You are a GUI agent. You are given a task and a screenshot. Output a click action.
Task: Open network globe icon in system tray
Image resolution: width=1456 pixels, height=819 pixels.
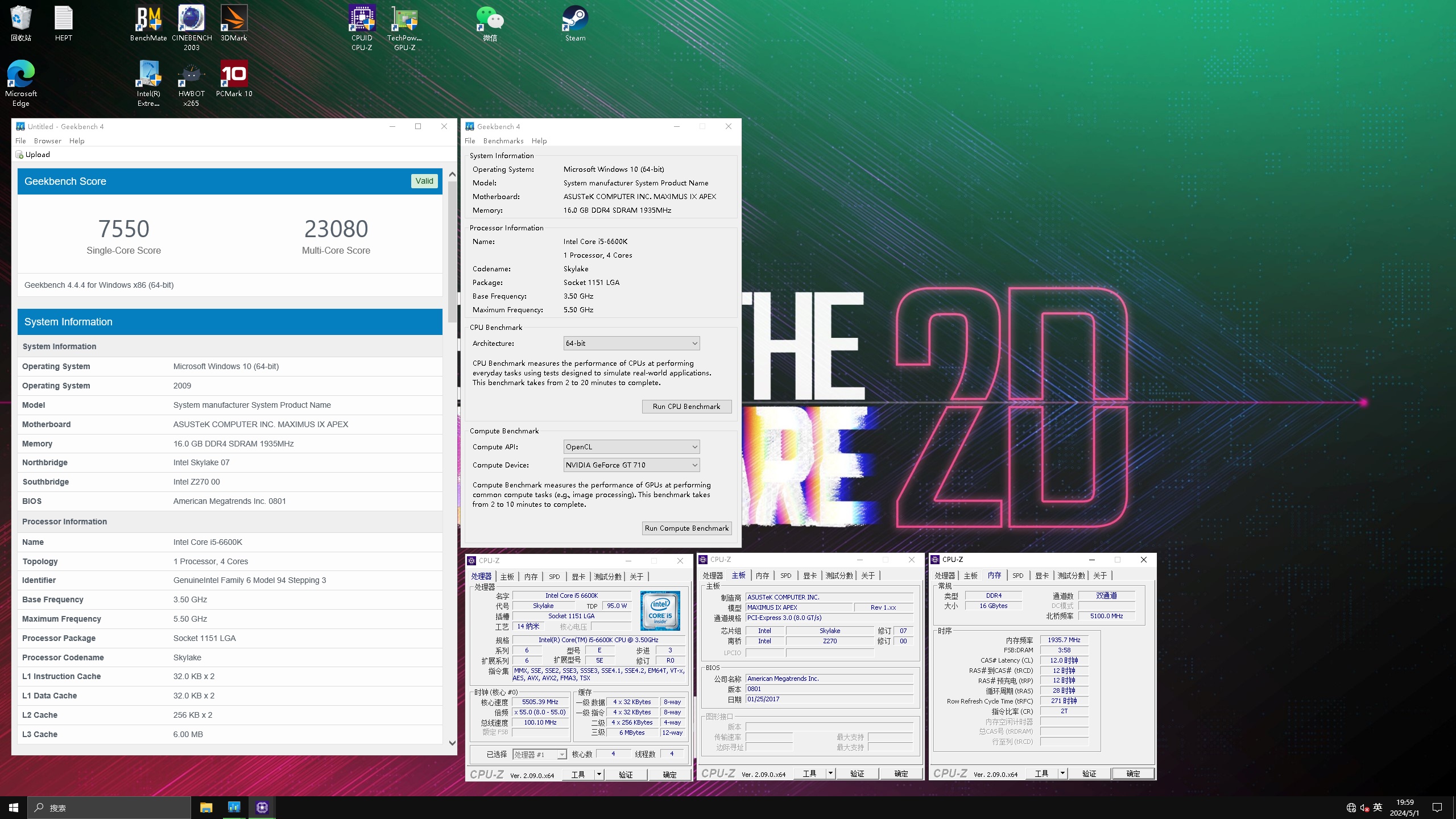tap(1351, 808)
